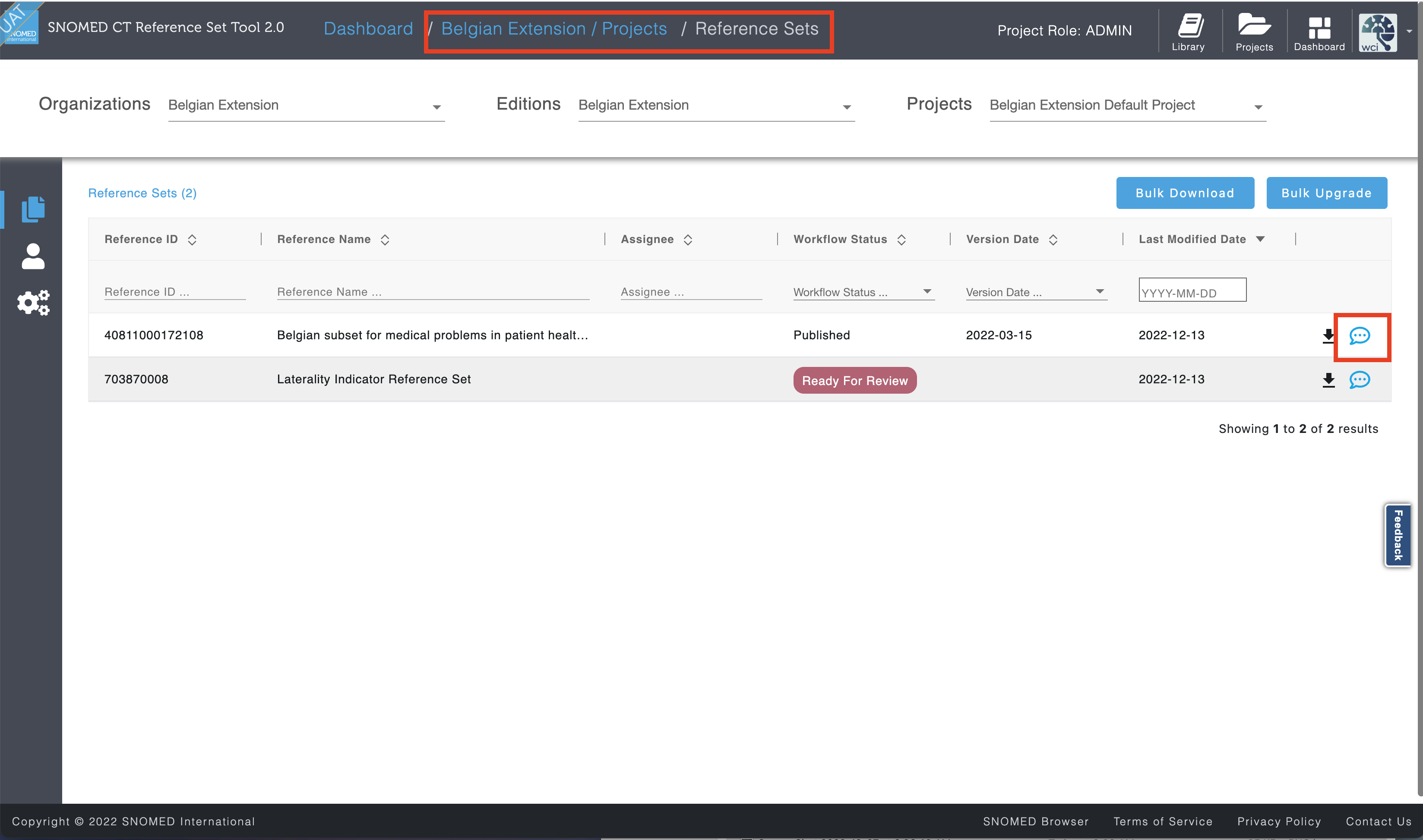Viewport: 1423px width, 840px height.
Task: Open the Workflow Status filter dropdown
Action: (x=864, y=292)
